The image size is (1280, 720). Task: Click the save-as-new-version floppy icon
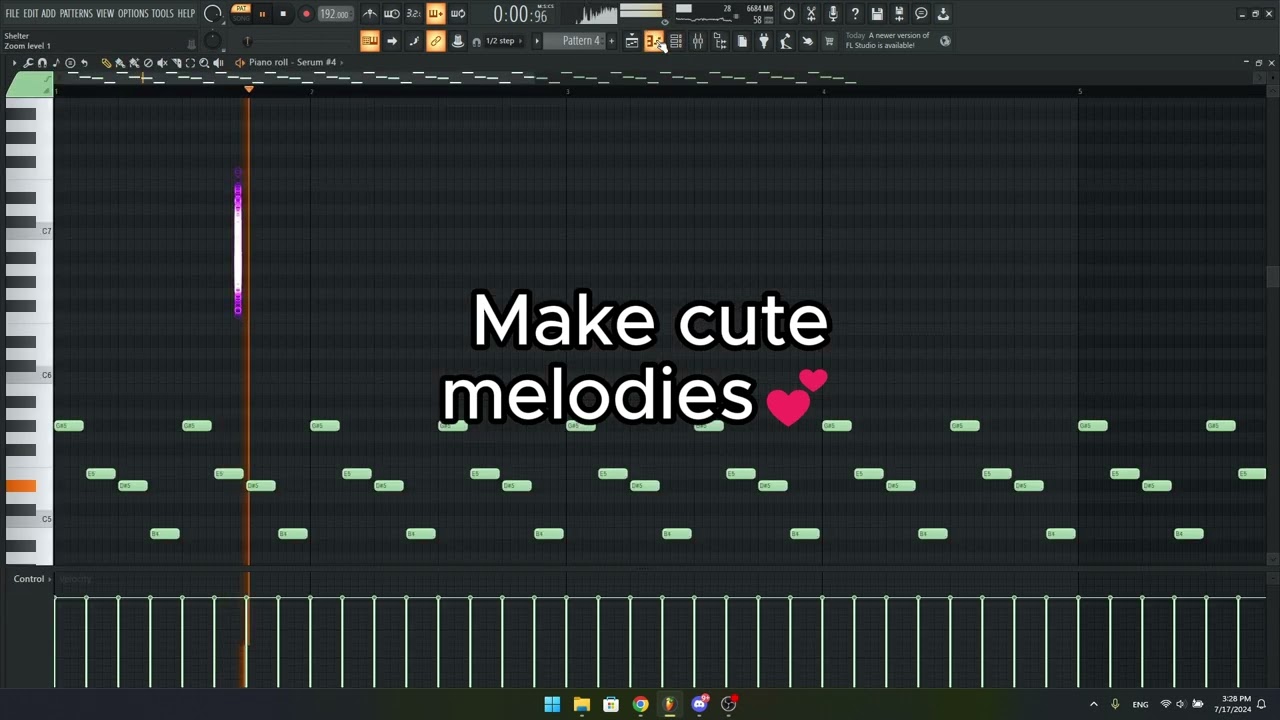(899, 14)
